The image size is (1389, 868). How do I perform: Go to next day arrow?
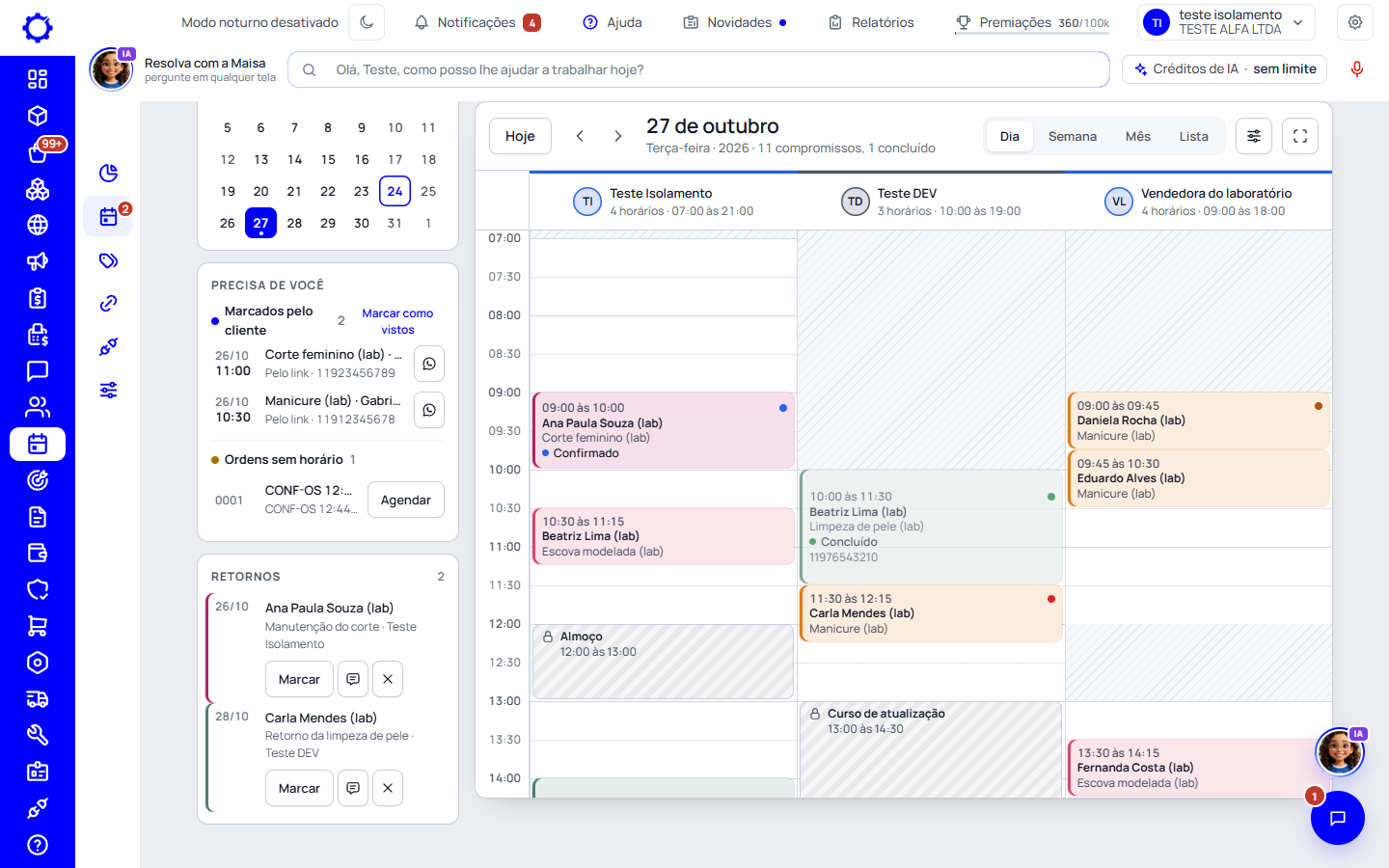(x=618, y=136)
